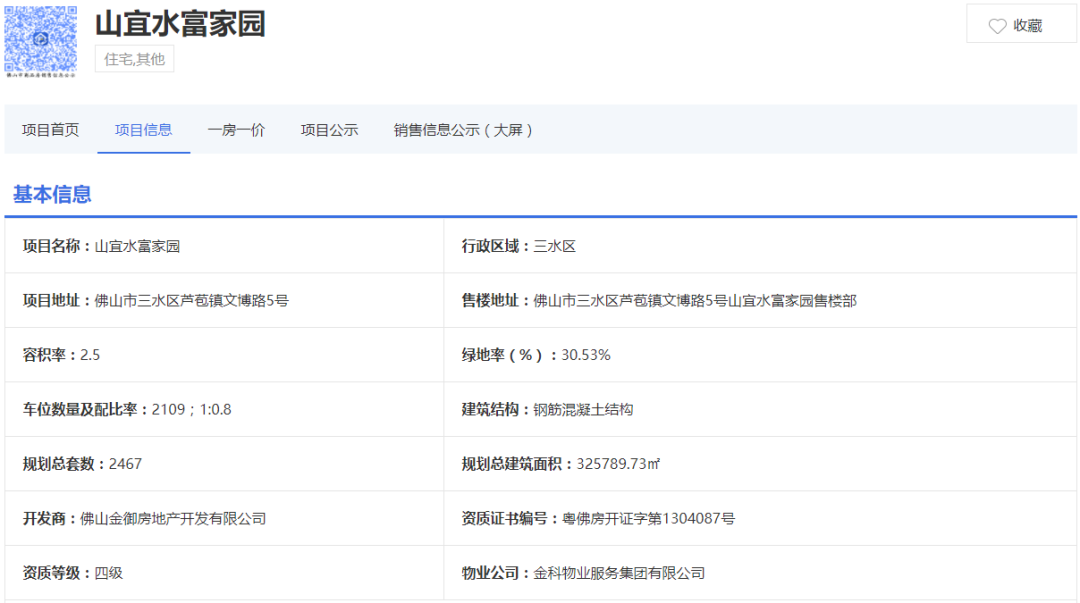Click the project QR code image
This screenshot has height=603, width=1080.
click(x=41, y=41)
